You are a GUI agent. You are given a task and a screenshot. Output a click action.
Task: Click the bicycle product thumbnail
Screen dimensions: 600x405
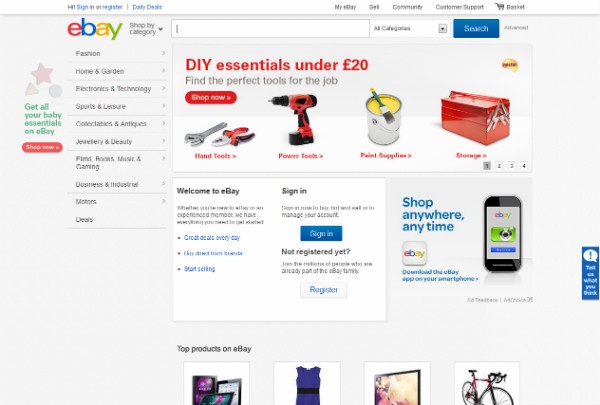click(x=487, y=384)
